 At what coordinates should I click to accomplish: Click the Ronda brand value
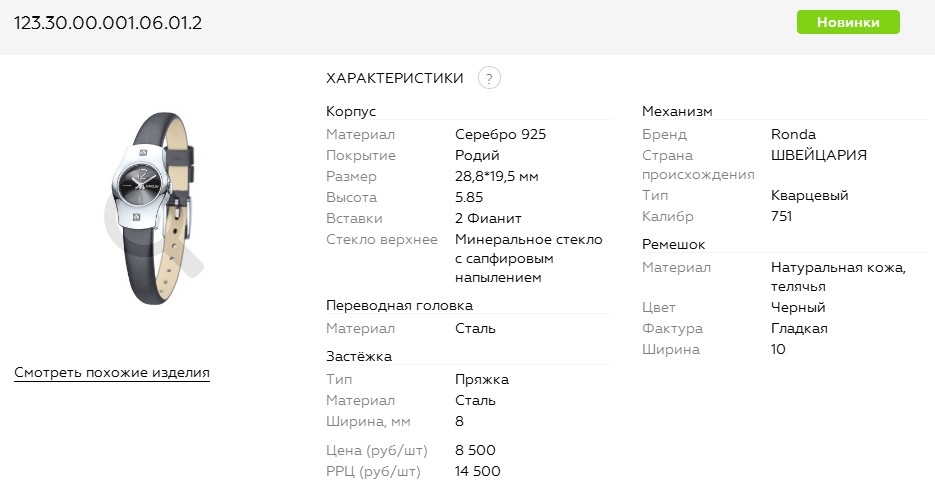[793, 134]
